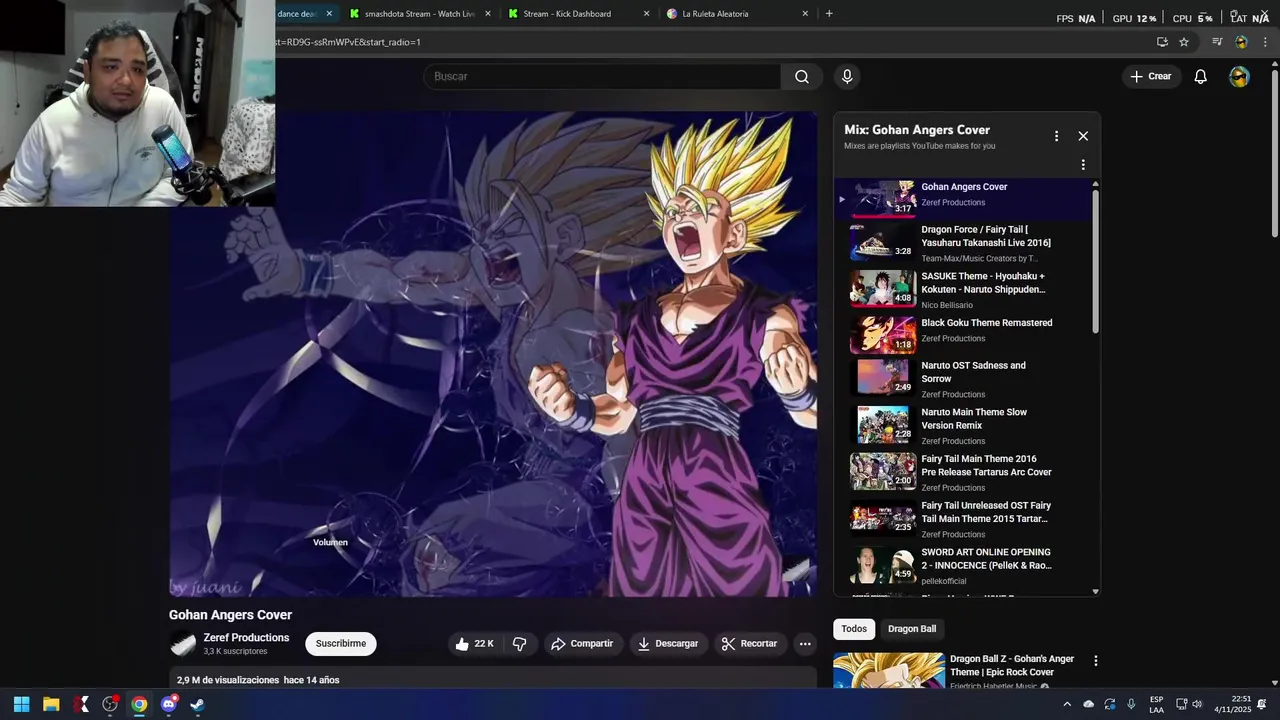
Task: Switch to smashdota Stream browser tab
Action: point(420,14)
